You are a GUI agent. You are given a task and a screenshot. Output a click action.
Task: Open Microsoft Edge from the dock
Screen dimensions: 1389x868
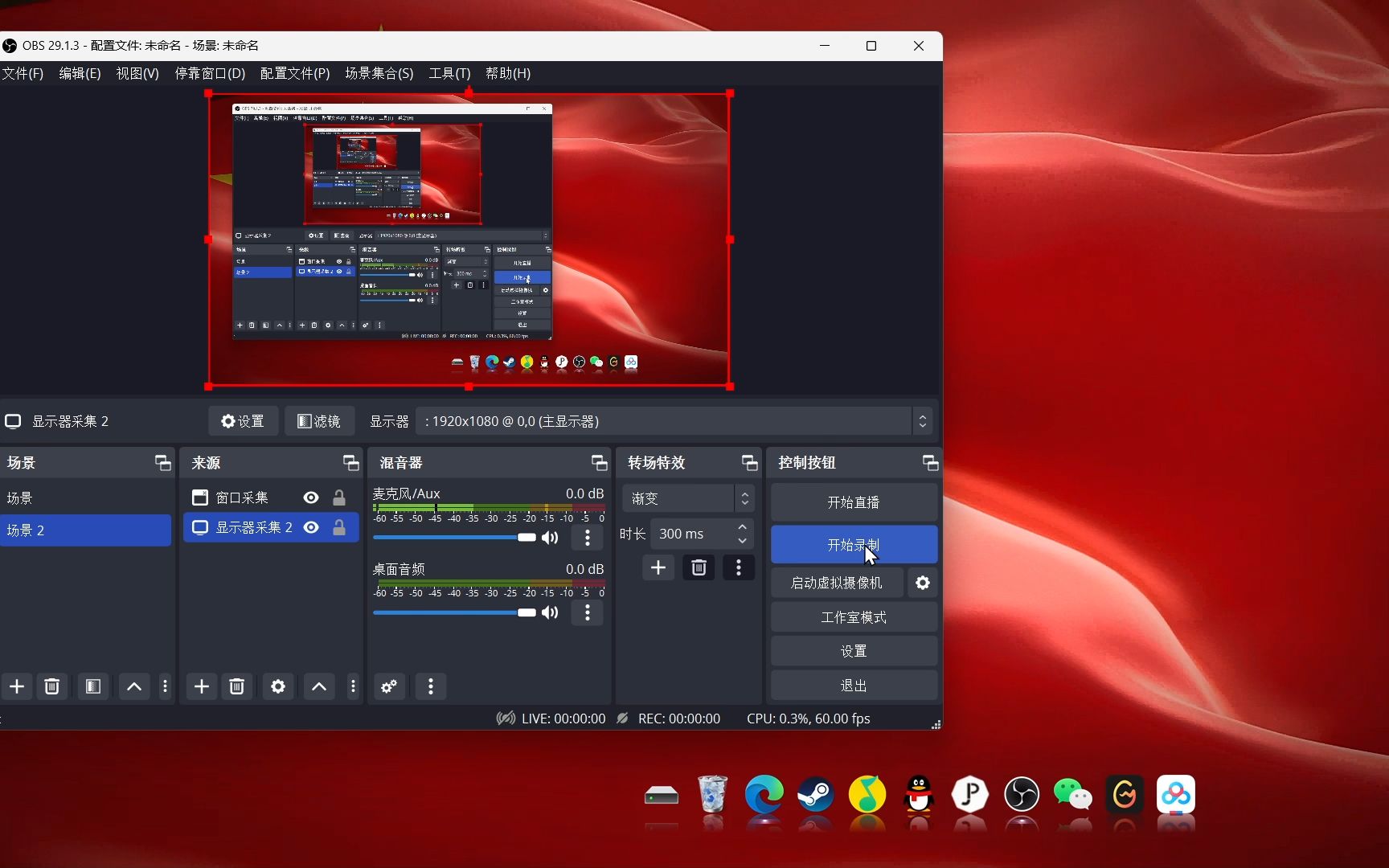tap(764, 795)
